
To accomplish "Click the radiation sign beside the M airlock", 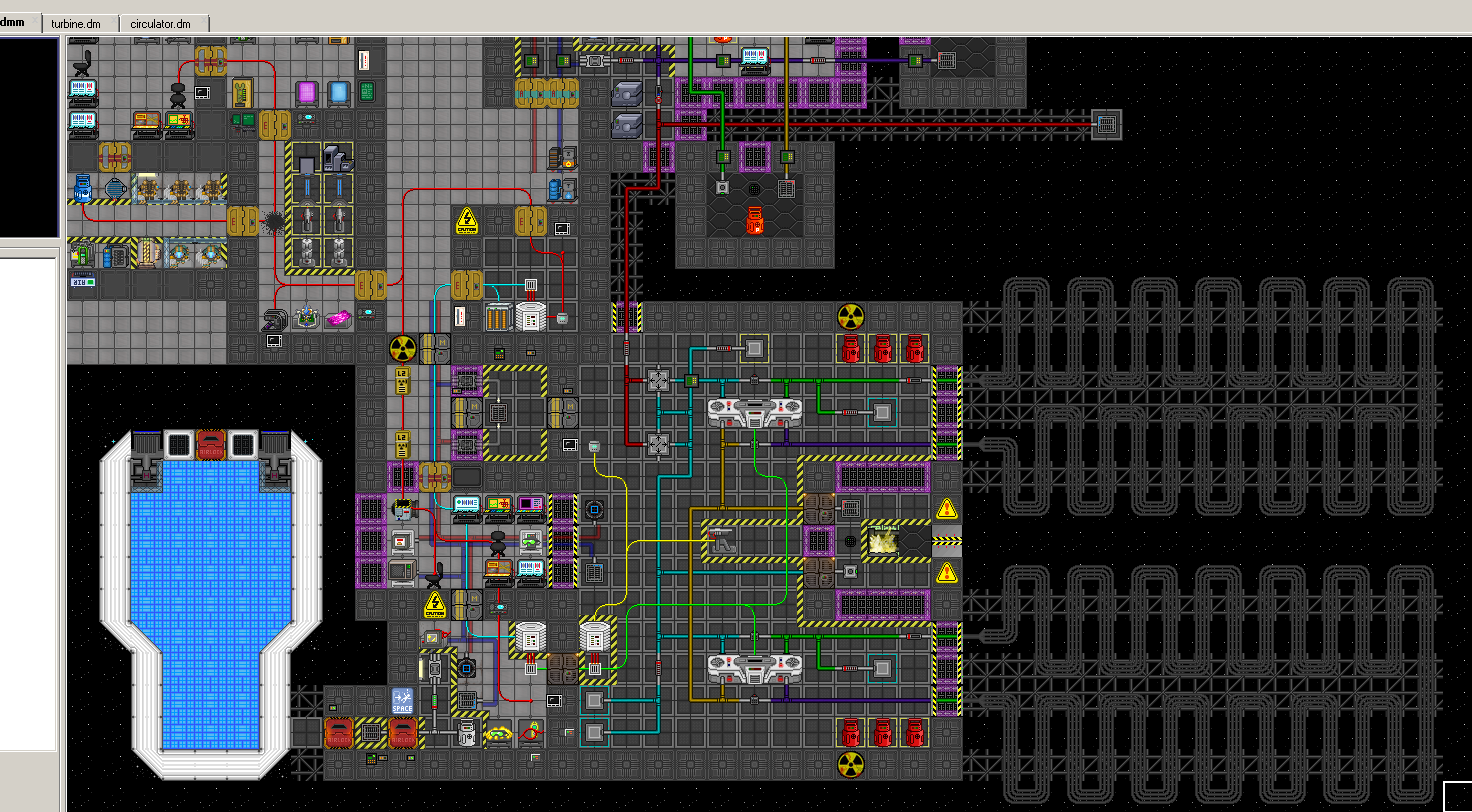I will pyautogui.click(x=402, y=349).
